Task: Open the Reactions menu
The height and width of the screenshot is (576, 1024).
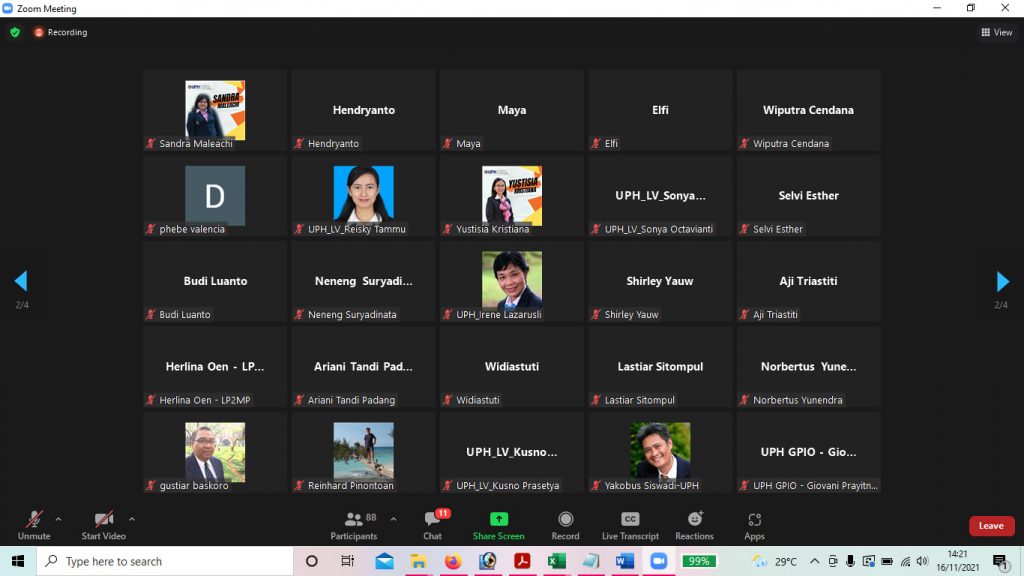Action: pyautogui.click(x=694, y=524)
